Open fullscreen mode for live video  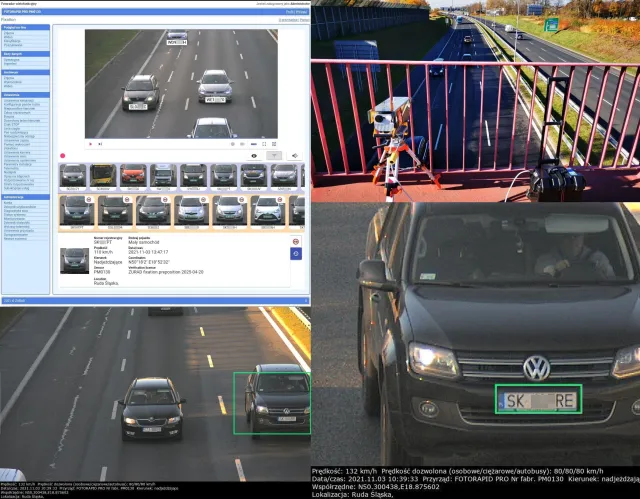264,144
